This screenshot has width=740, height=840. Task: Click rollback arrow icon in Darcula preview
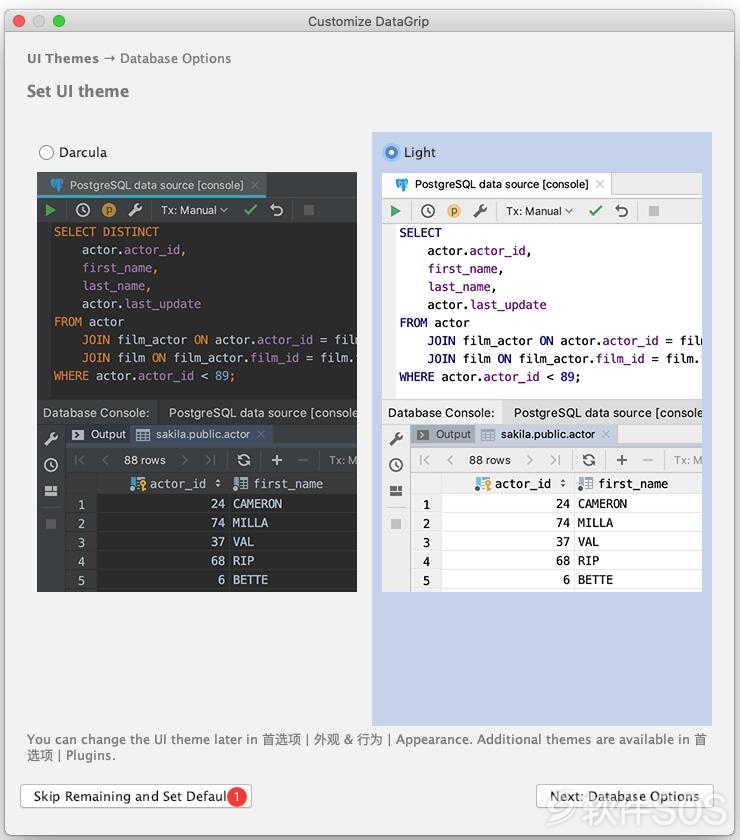tap(276, 210)
